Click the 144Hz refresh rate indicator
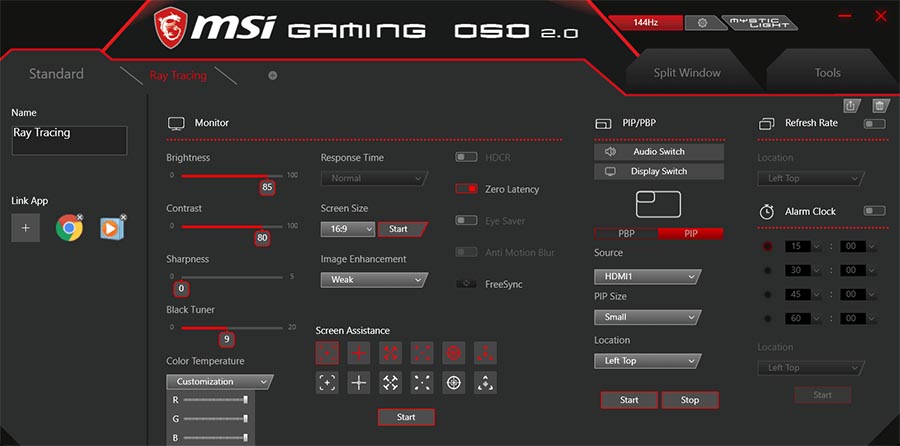Image resolution: width=900 pixels, height=446 pixels. (x=646, y=23)
